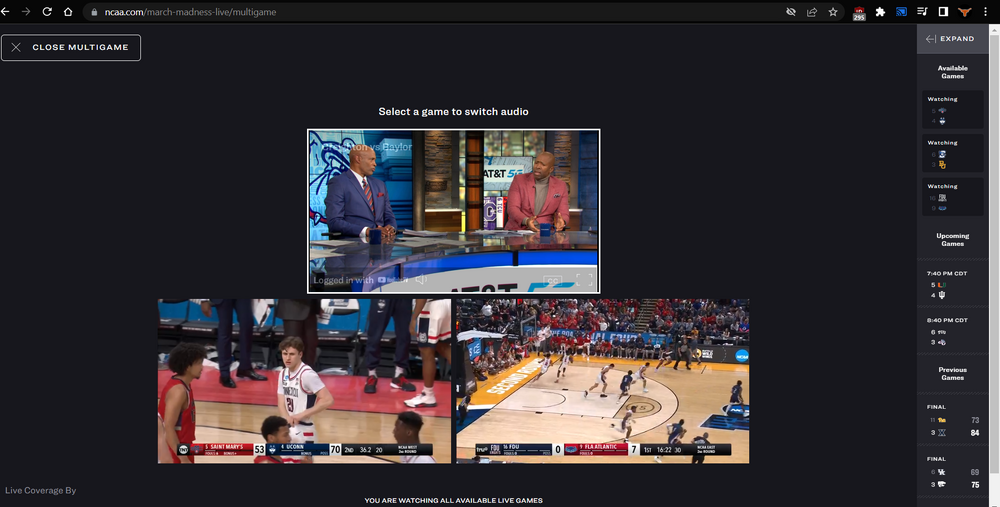Reload the page
Image resolution: width=1000 pixels, height=507 pixels.
point(46,12)
